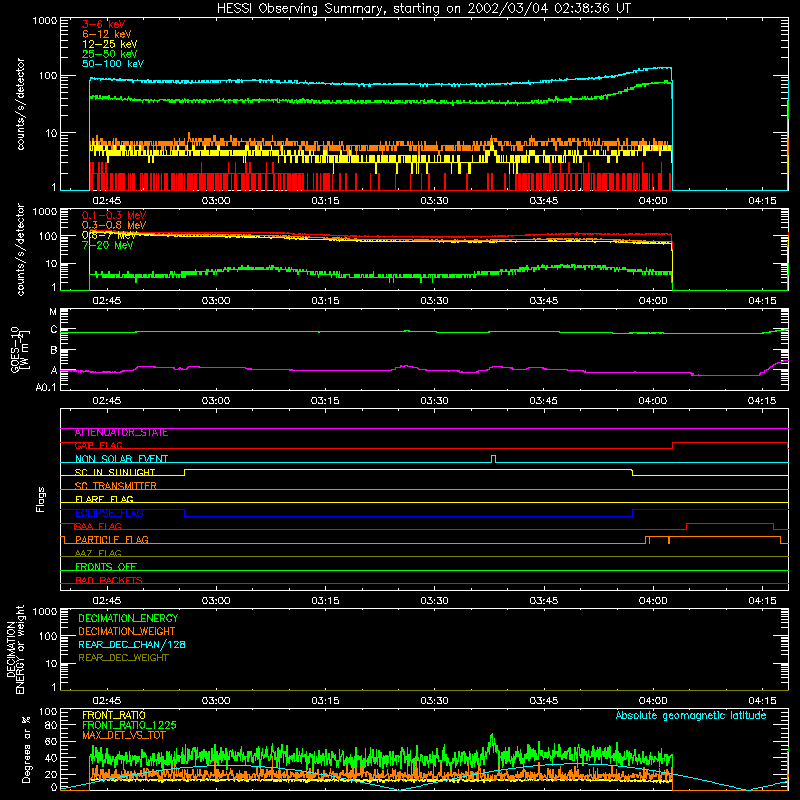The width and height of the screenshot is (800, 800).
Task: Select the GAP_FLAG label
Action: pyautogui.click(x=98, y=446)
